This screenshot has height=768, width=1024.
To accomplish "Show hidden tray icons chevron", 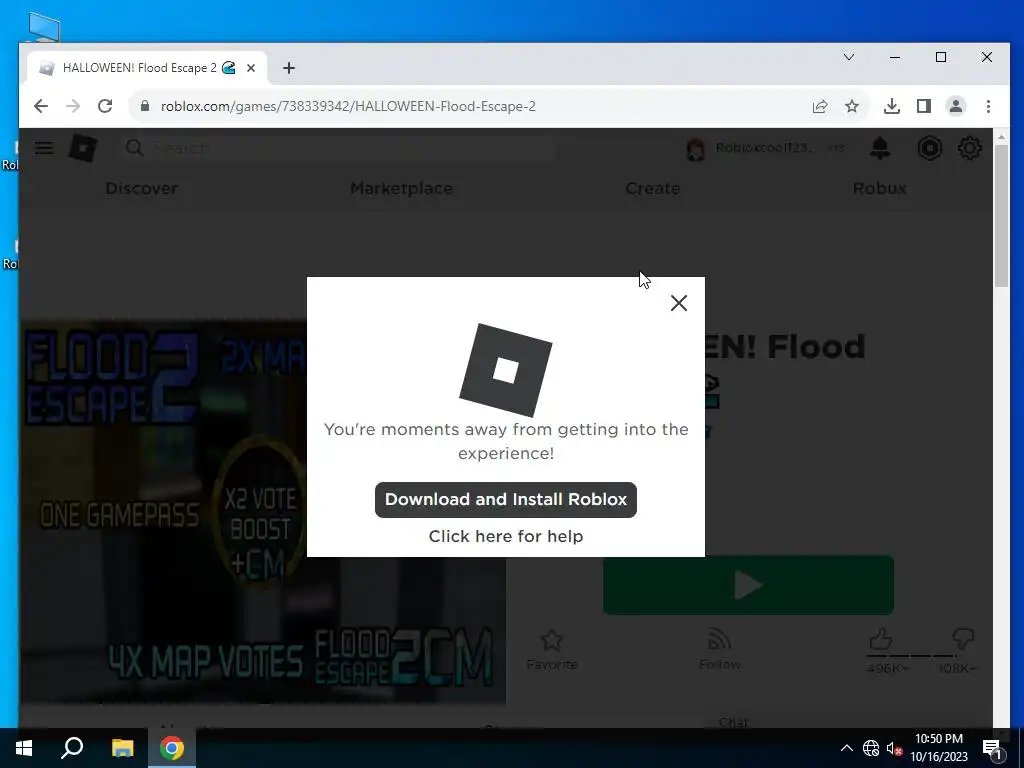I will pos(846,748).
